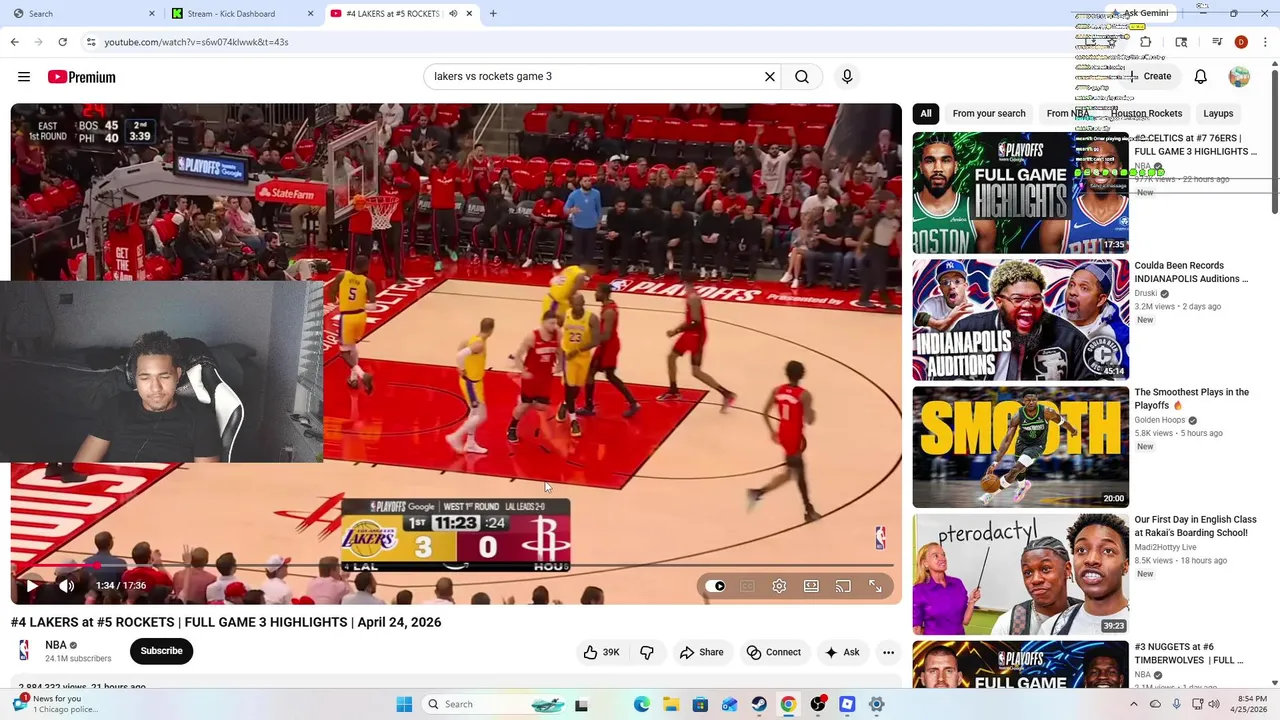1280x720 pixels.
Task: Play the video with the play button
Action: pos(32,586)
